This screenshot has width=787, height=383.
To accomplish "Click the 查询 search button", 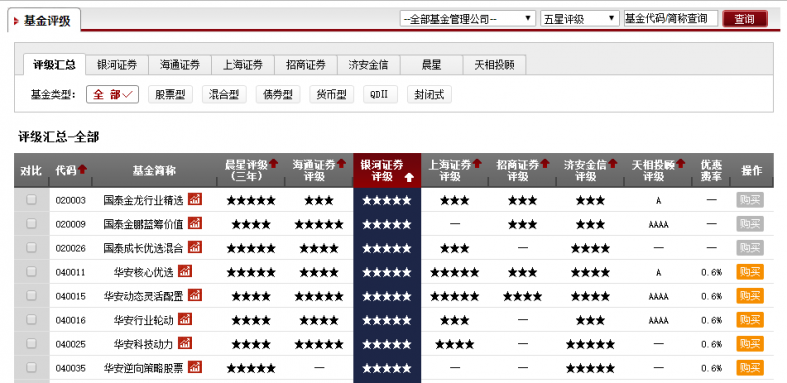I will point(745,19).
